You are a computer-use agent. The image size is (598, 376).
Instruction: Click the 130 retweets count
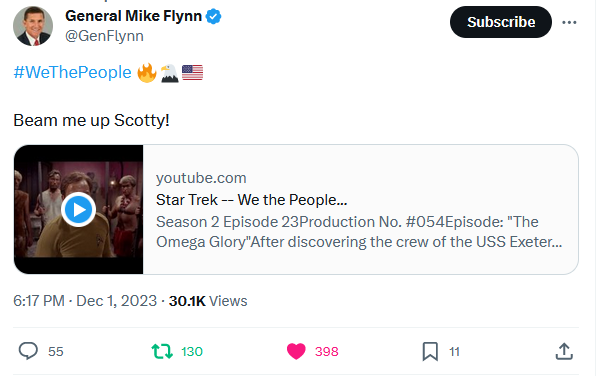tap(192, 352)
